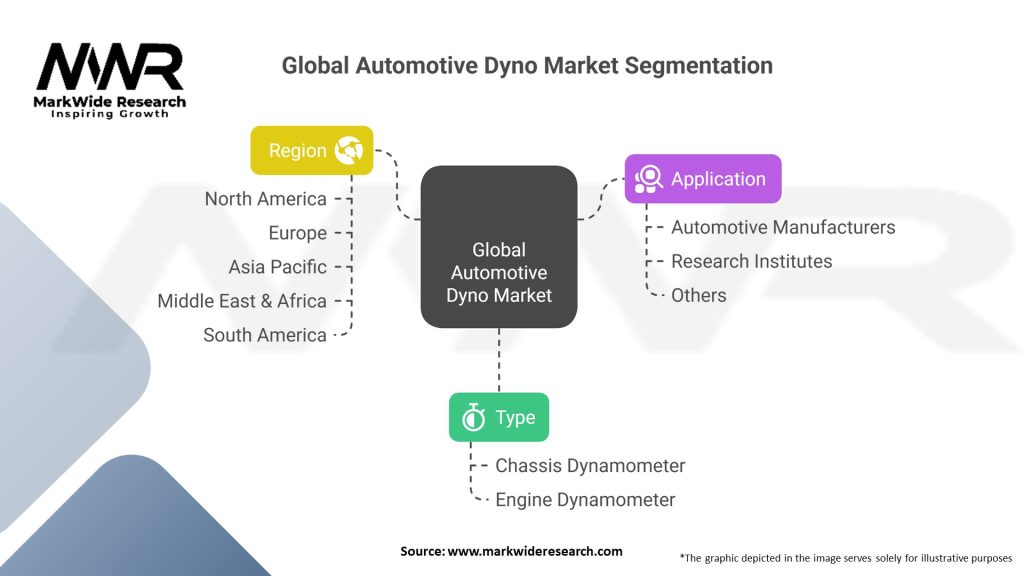Click the central Global Automotive Dyno Market box

point(499,247)
